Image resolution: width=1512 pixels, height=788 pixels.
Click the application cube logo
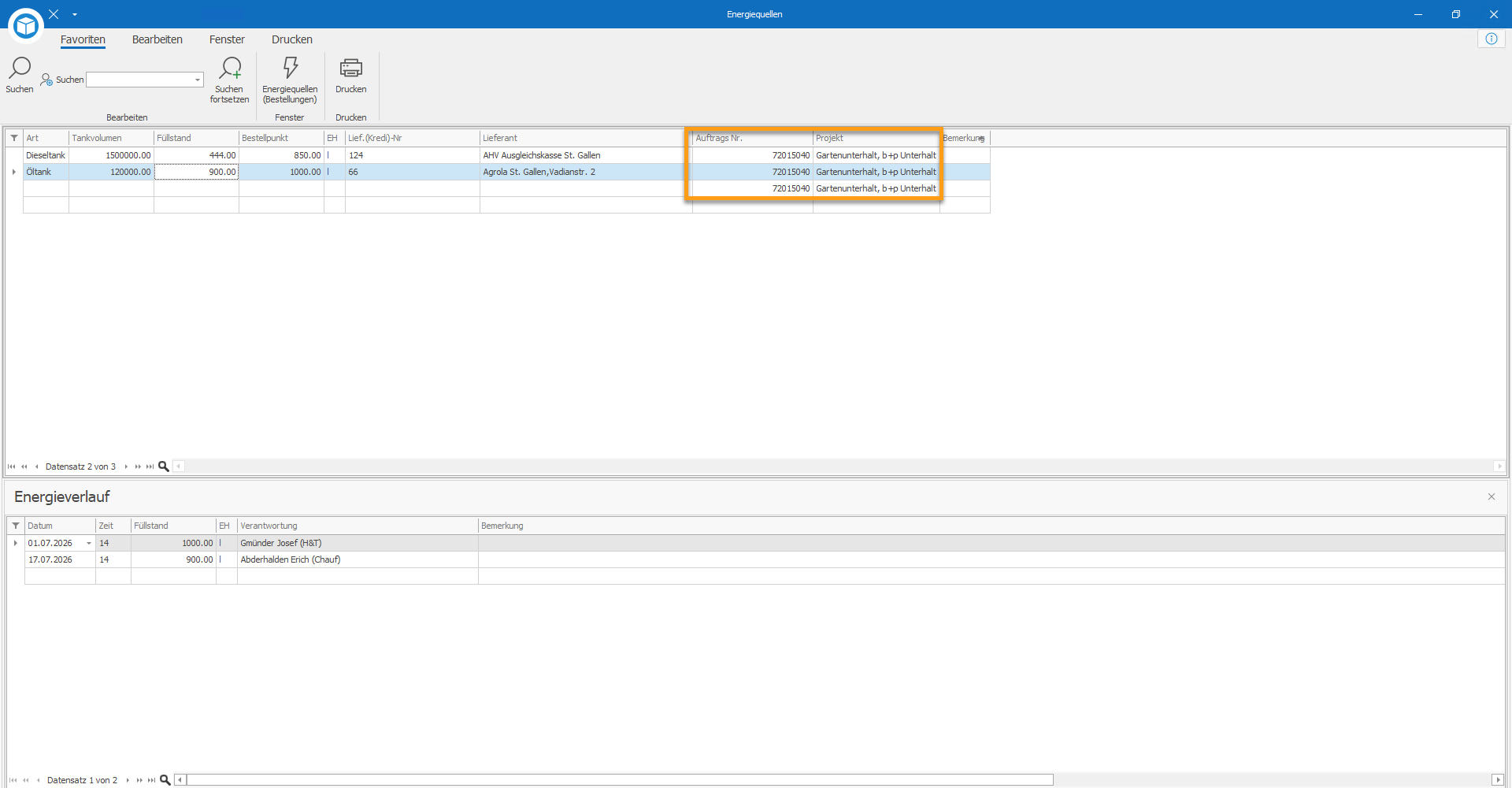[x=26, y=25]
